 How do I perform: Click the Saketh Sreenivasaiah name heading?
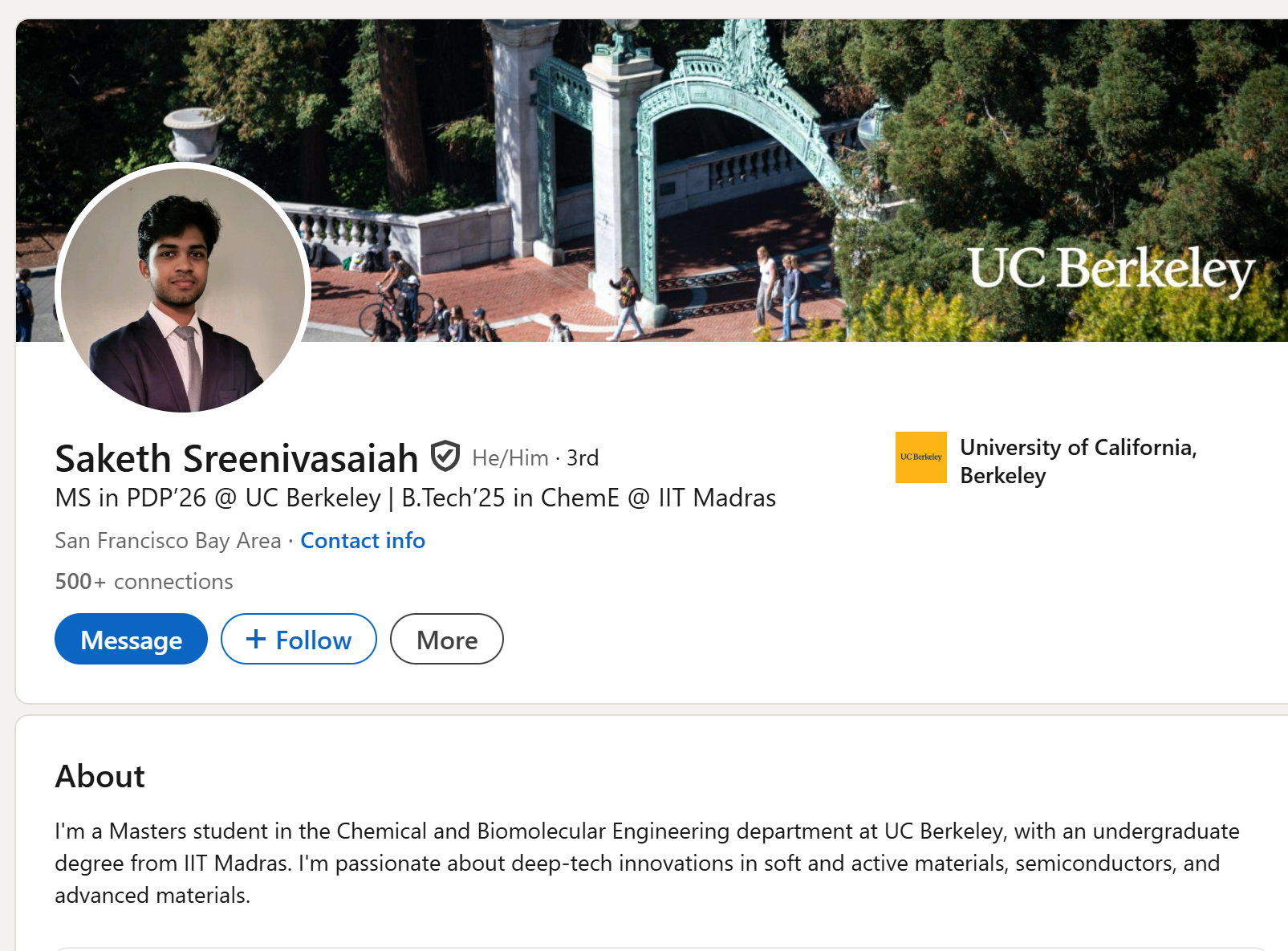(237, 458)
